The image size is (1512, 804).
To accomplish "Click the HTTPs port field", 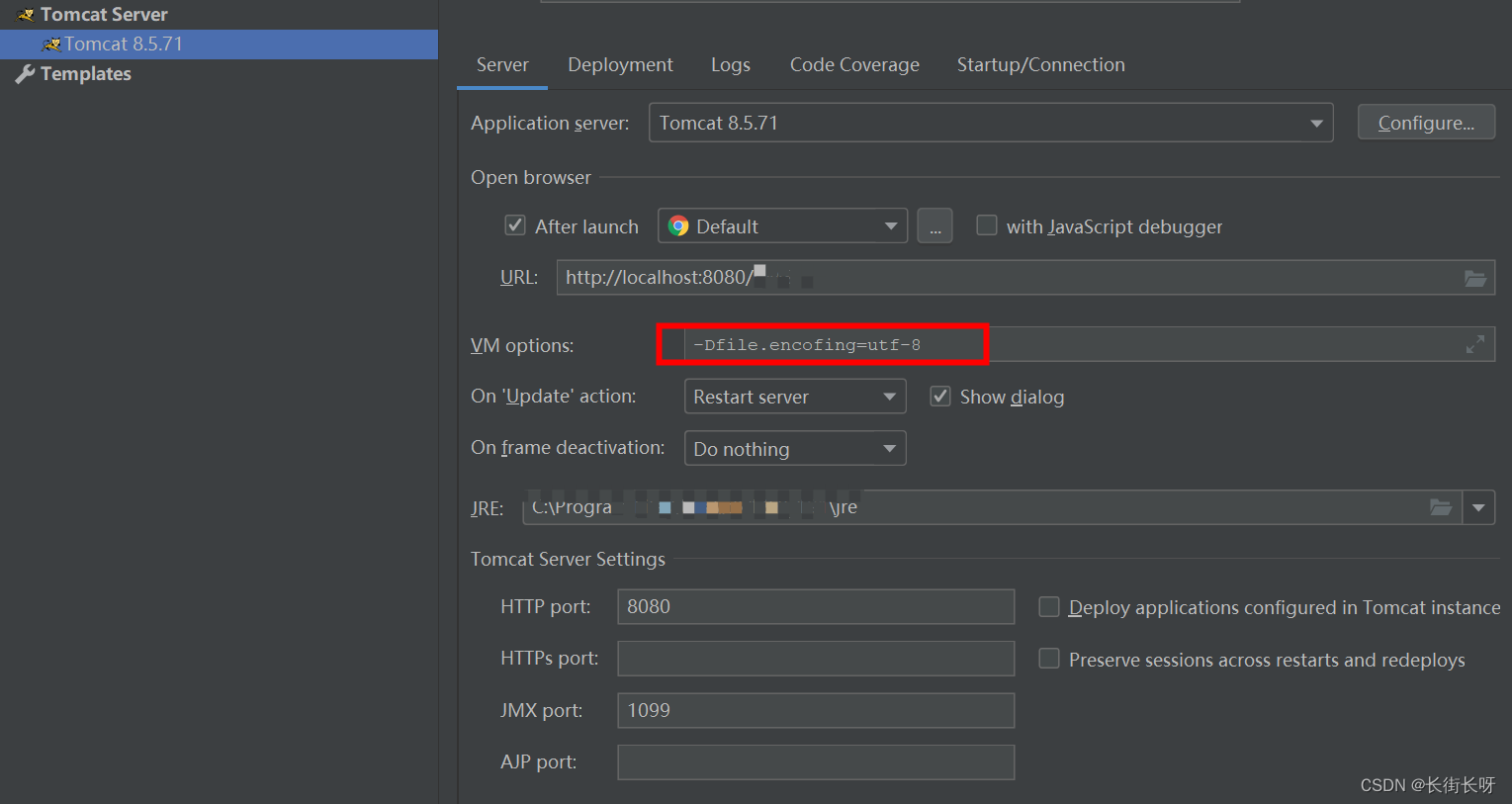I will click(816, 659).
